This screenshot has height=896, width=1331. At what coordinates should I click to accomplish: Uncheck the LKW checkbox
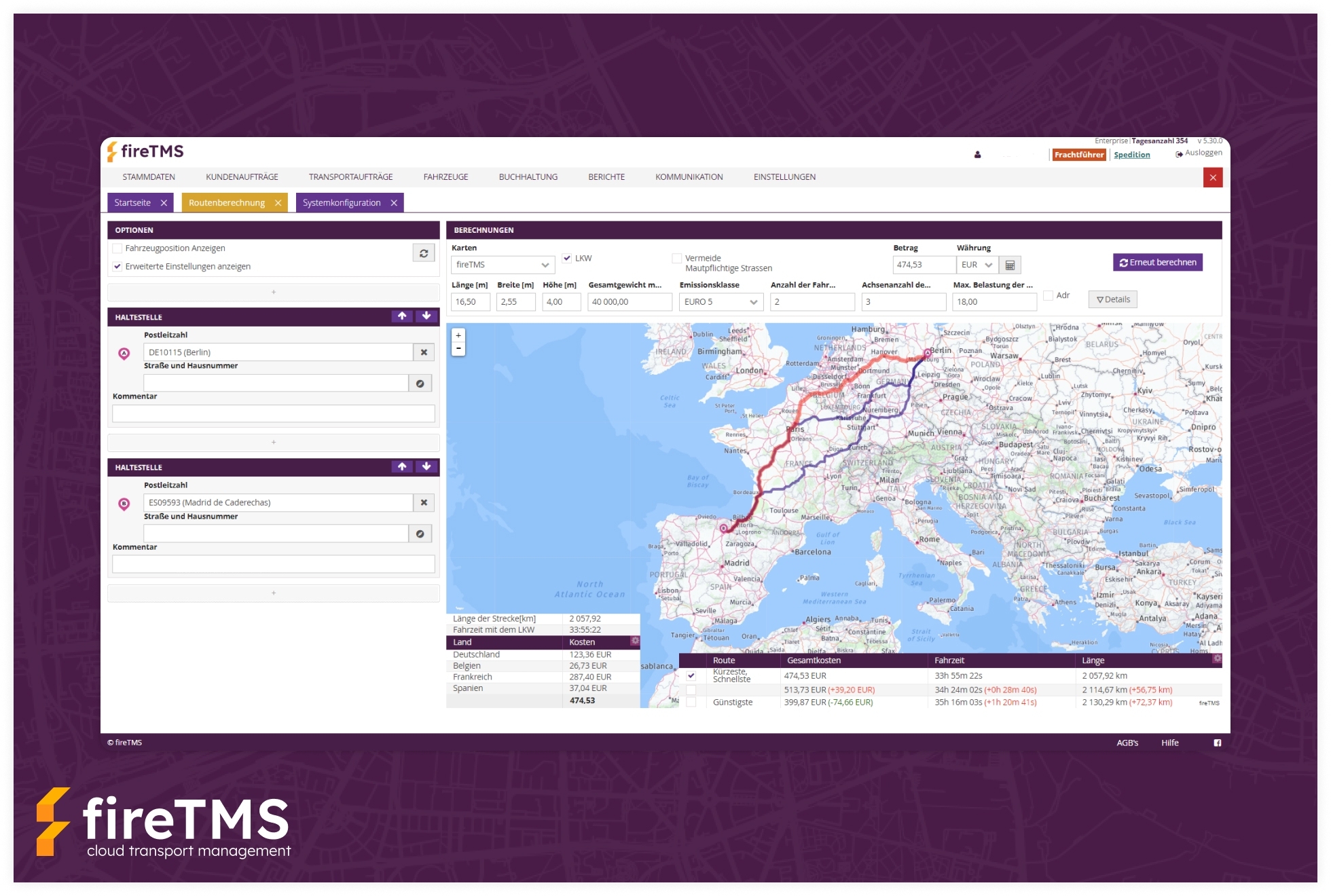pyautogui.click(x=567, y=258)
